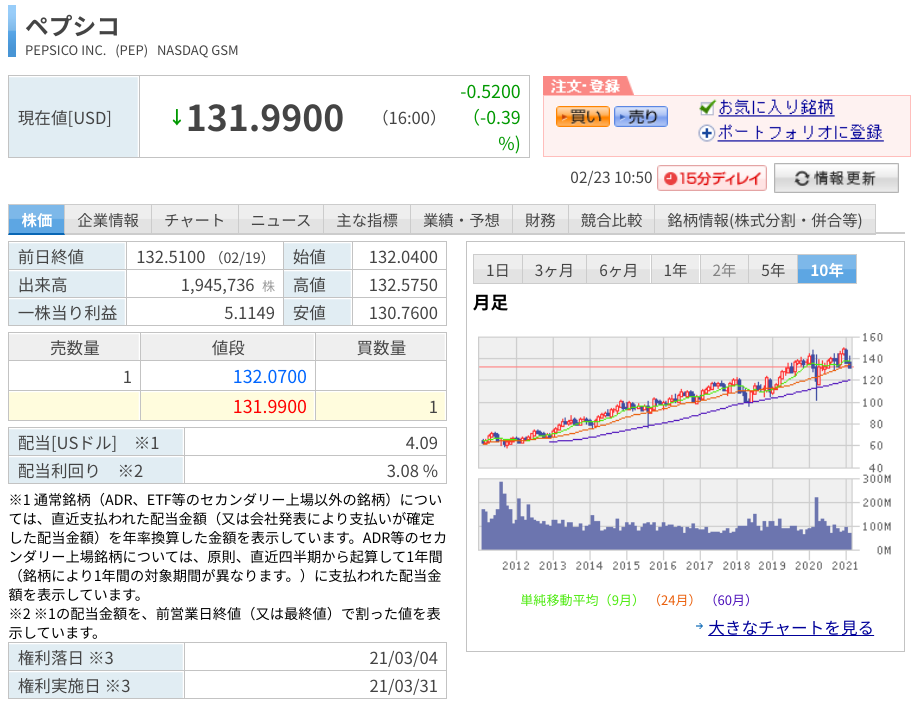Click the current price 131.9900
The width and height of the screenshot is (915, 705).
point(265,118)
